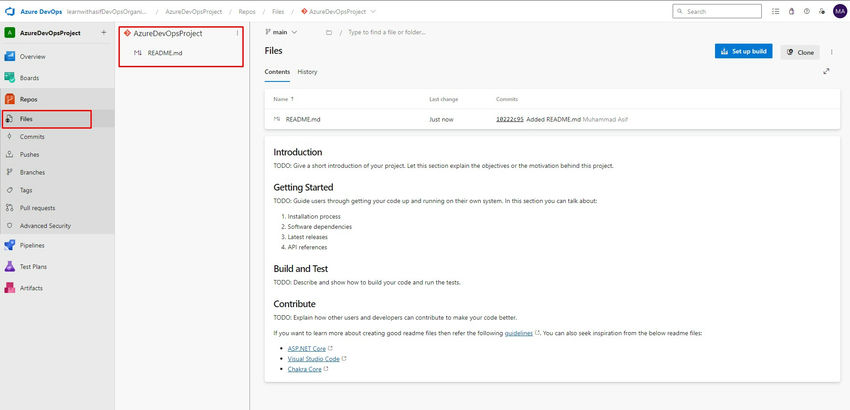Image resolution: width=850 pixels, height=410 pixels.
Task: Go to Test Plans in sidebar
Action: (x=36, y=266)
